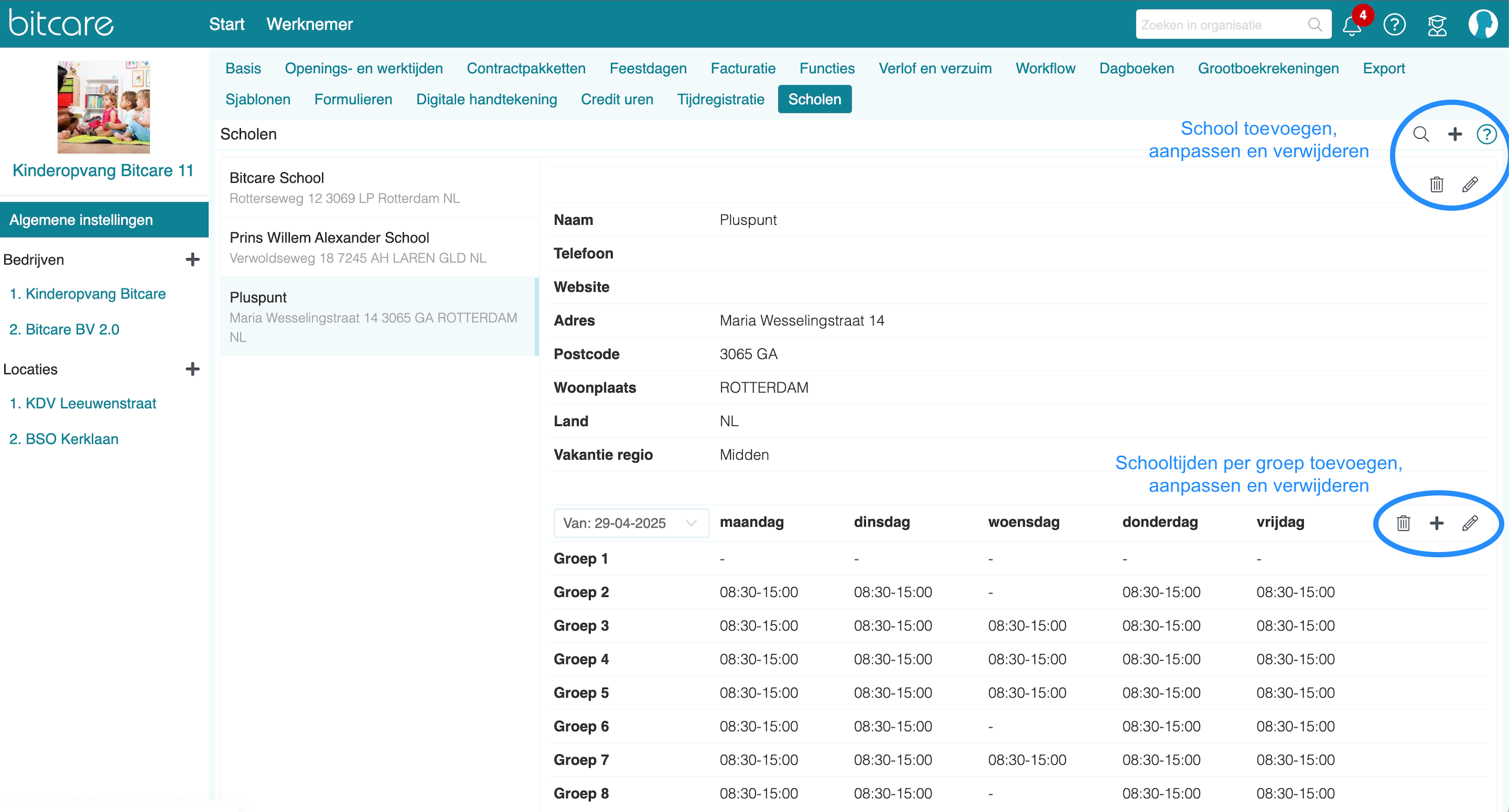Open company 1. Kinderopvang Bitcare
This screenshot has width=1509, height=812.
[88, 294]
